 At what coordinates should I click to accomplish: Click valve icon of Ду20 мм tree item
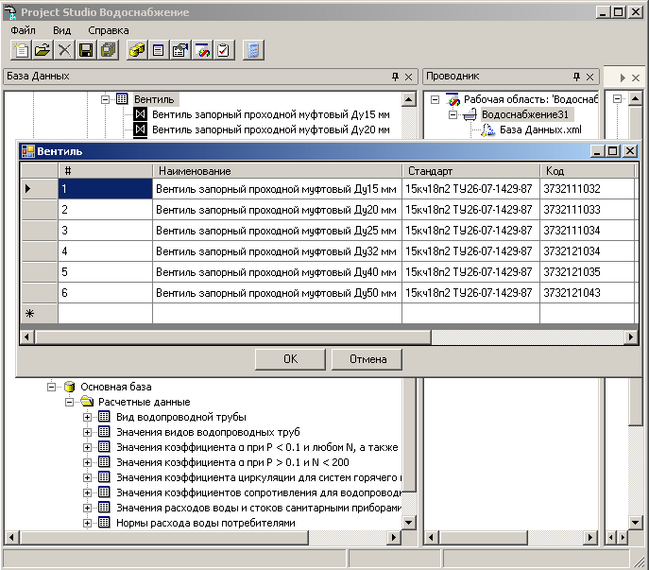tap(140, 130)
